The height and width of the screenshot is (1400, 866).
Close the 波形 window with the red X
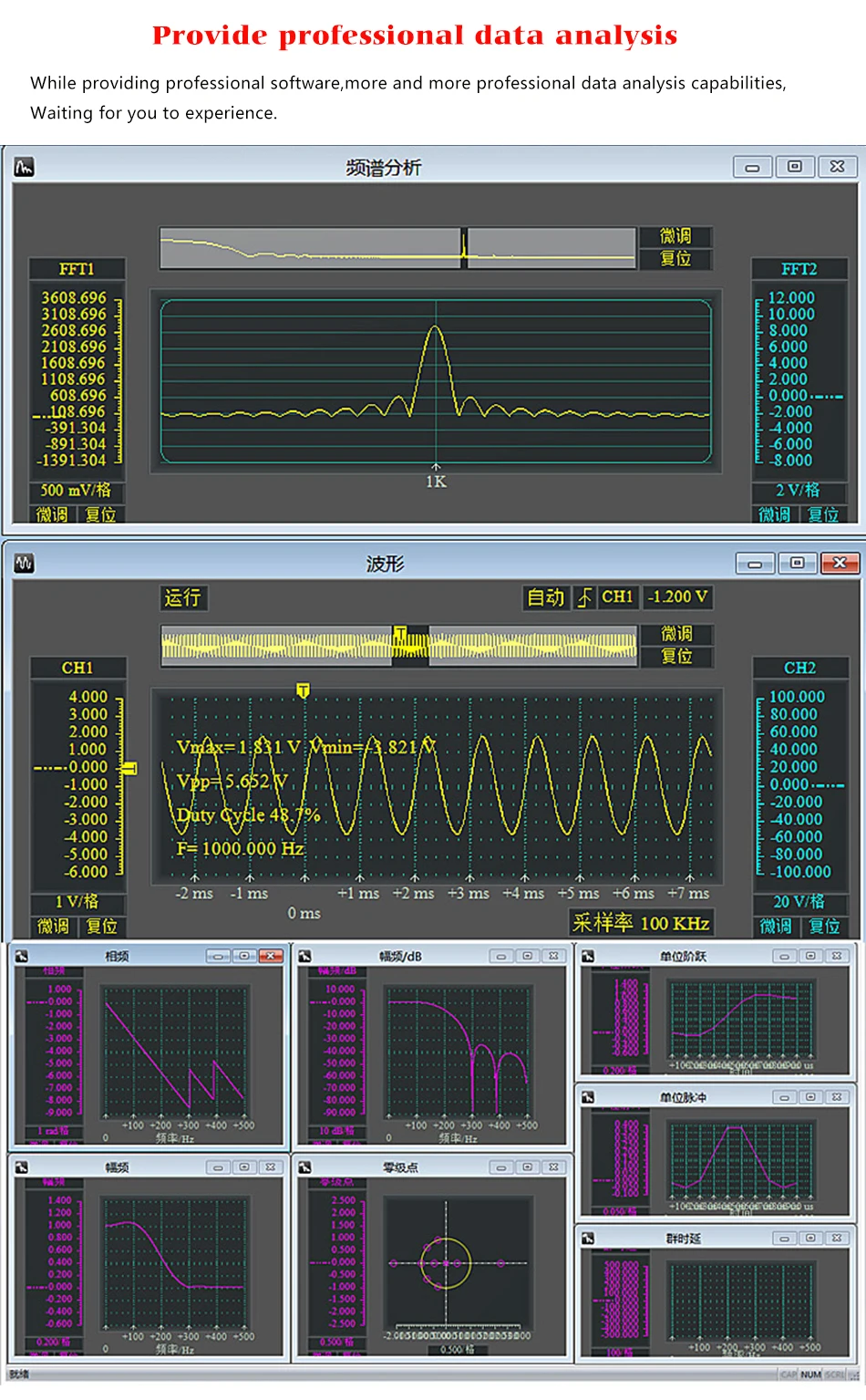point(840,564)
